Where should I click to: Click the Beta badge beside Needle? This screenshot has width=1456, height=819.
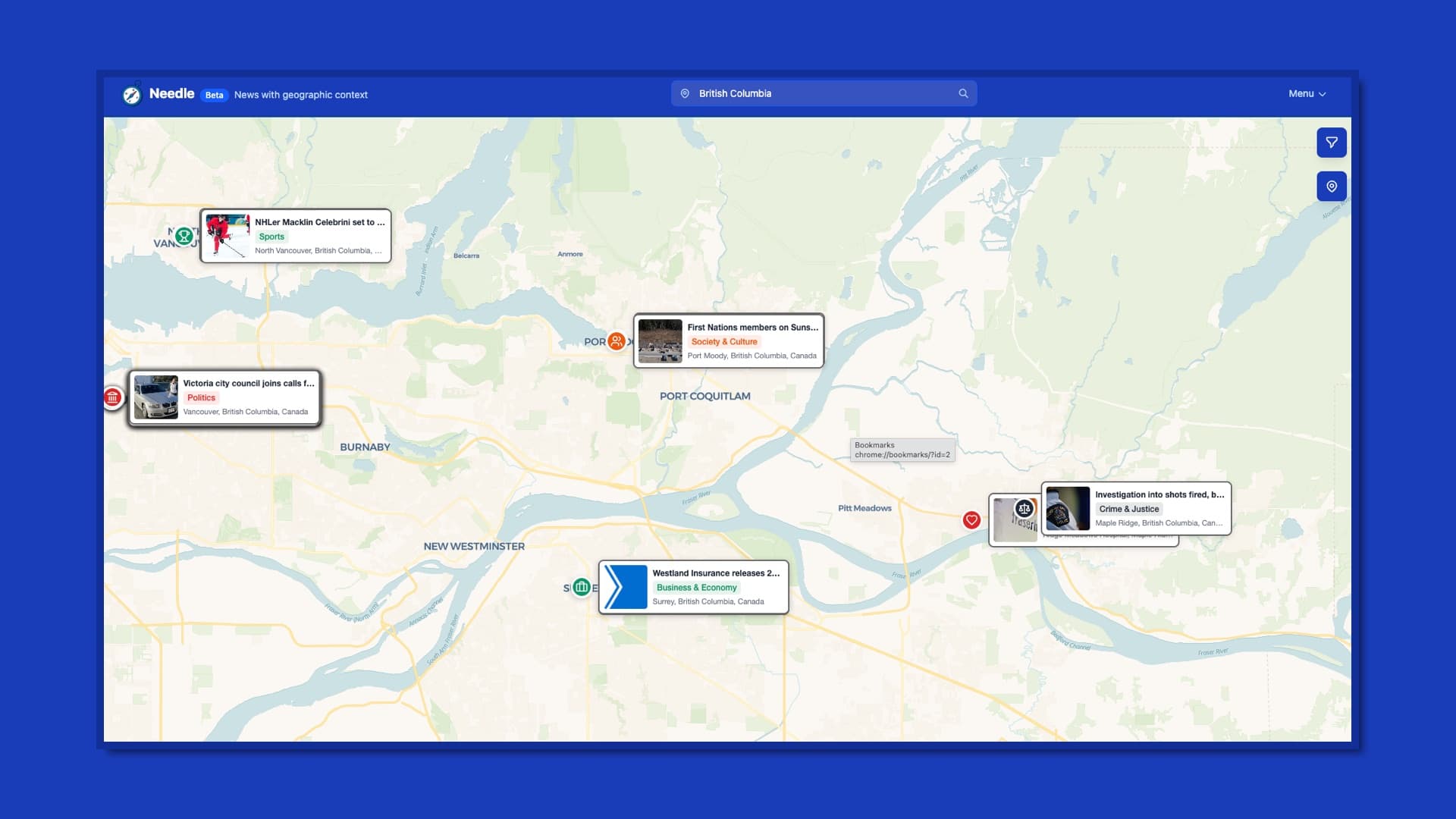click(214, 95)
